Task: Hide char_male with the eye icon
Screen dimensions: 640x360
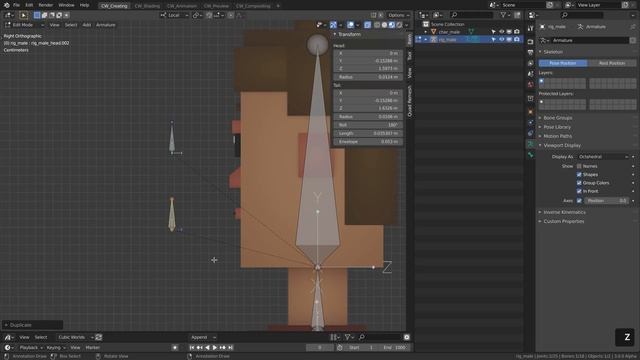Action: pyautogui.click(x=502, y=32)
